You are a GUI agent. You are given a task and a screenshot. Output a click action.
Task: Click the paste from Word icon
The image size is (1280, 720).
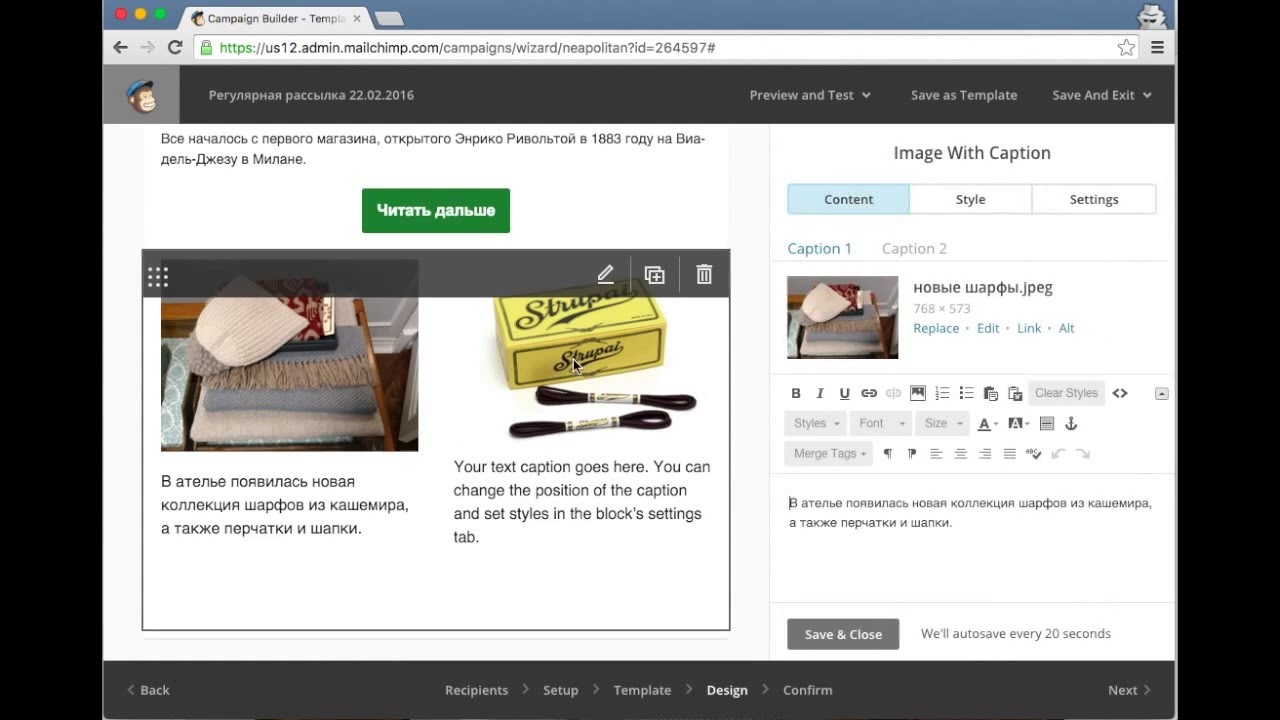pyautogui.click(x=1015, y=393)
